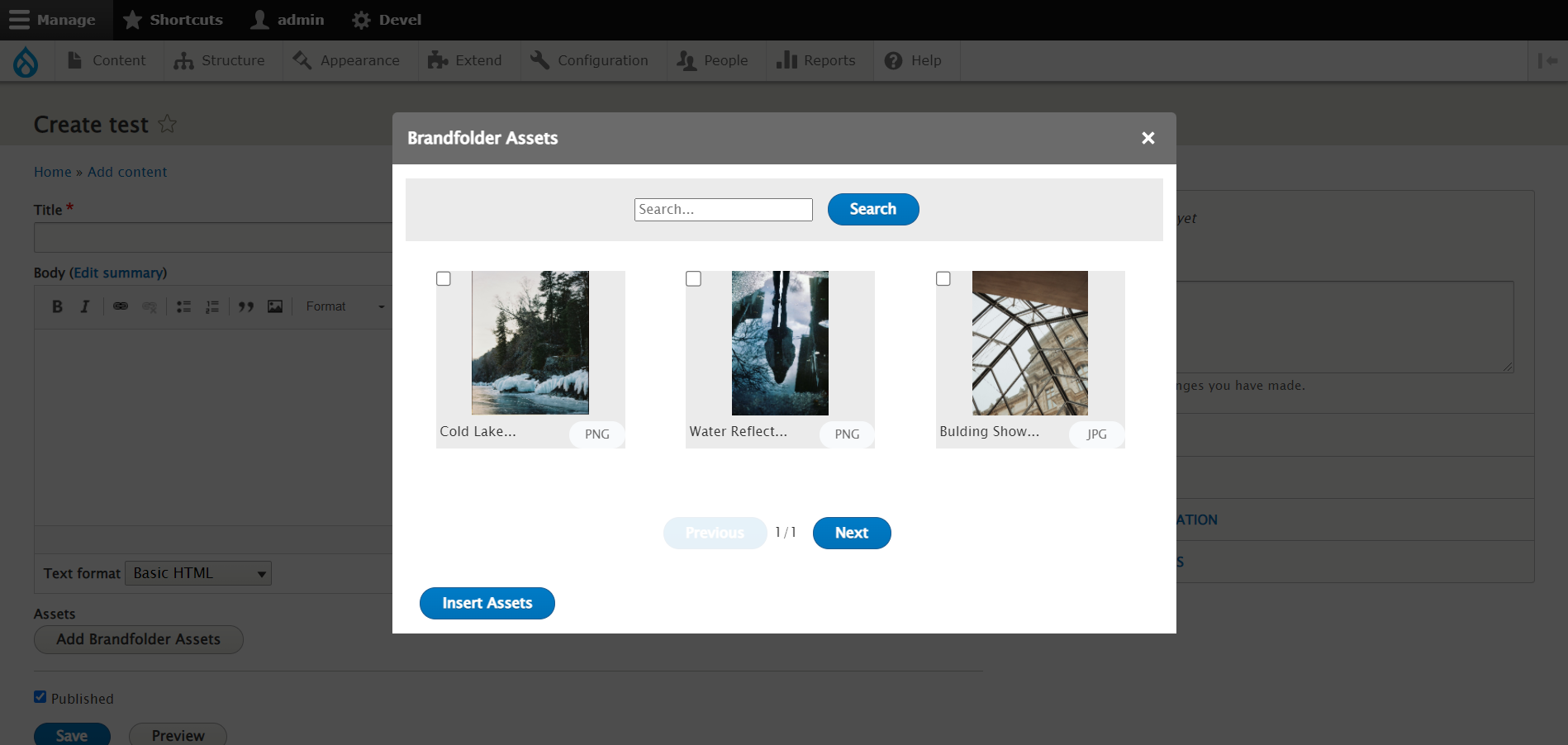Click the Insert Assets button
Screen dimensions: 1568x745
(487, 603)
